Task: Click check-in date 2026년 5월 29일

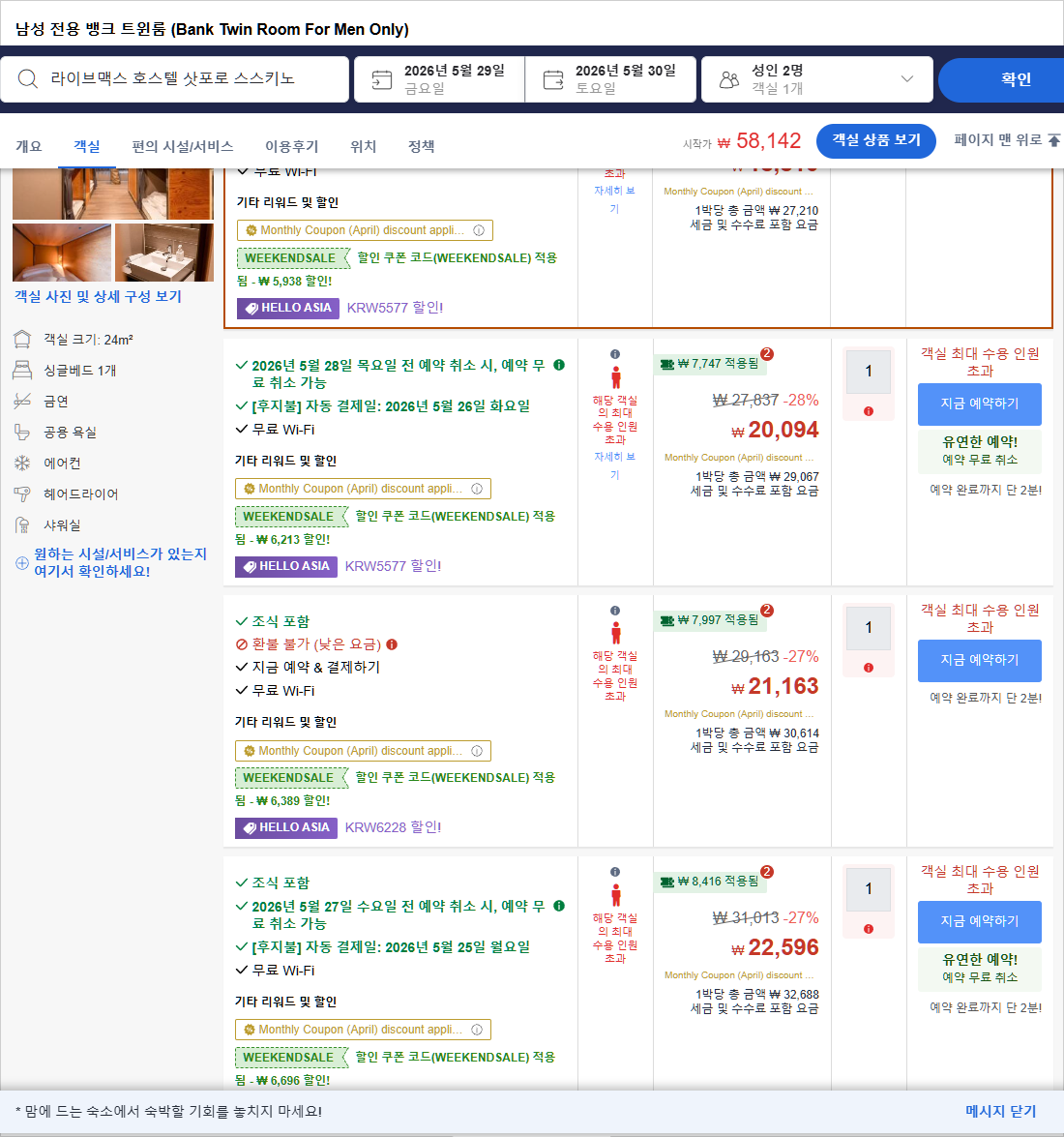Action: point(455,71)
